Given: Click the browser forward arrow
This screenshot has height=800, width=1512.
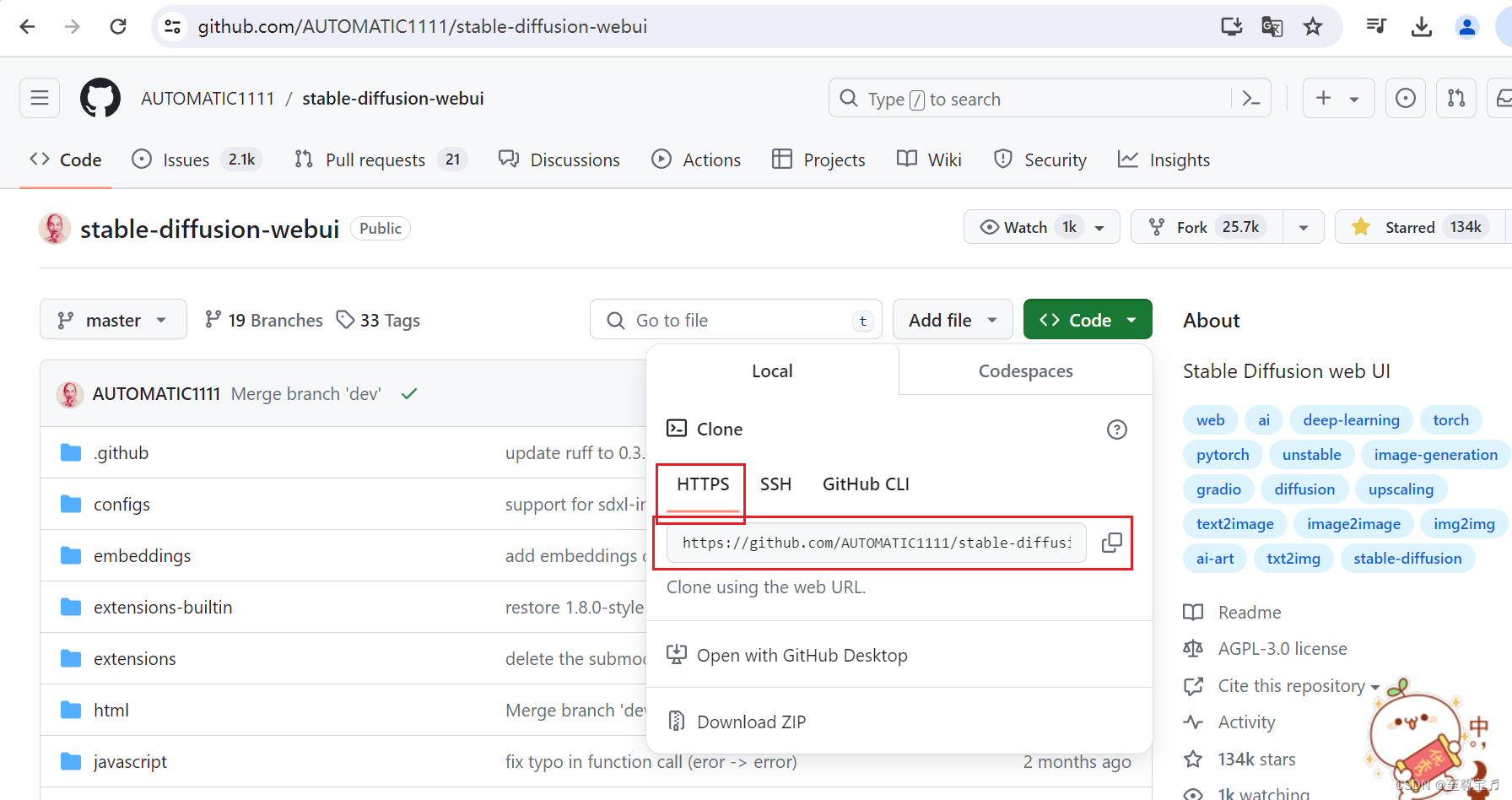Looking at the screenshot, I should (73, 26).
